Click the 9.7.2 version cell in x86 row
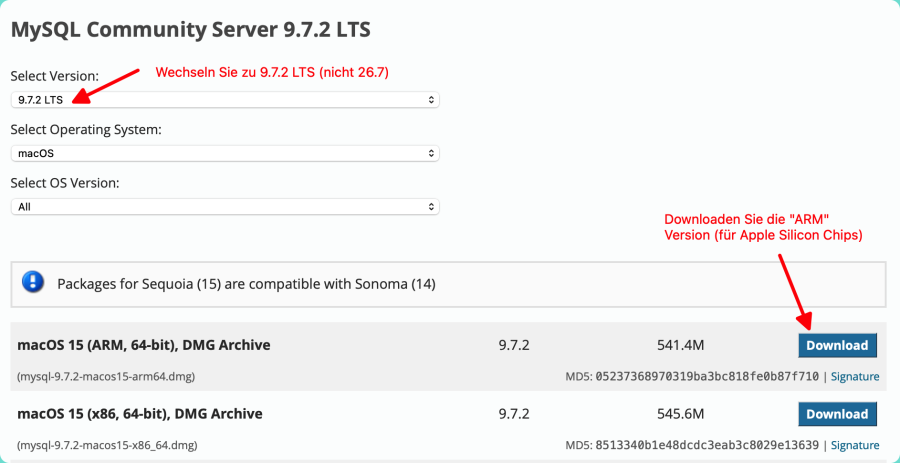The image size is (900, 463). (x=514, y=414)
